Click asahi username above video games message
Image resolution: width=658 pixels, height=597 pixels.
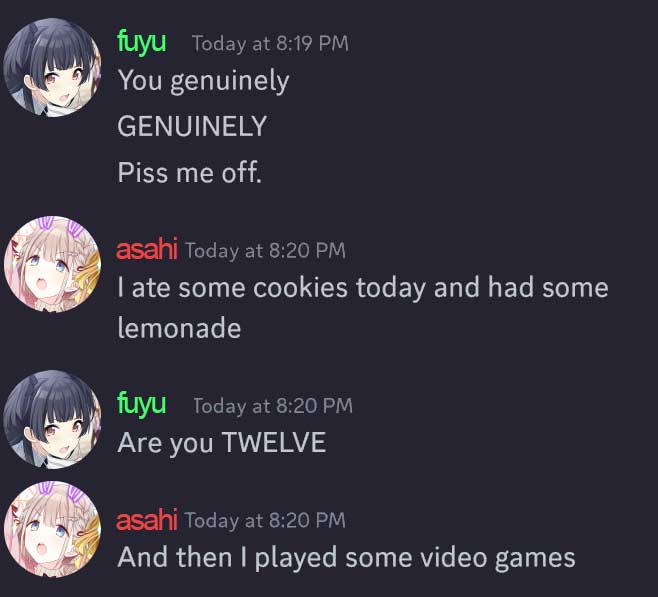(146, 519)
